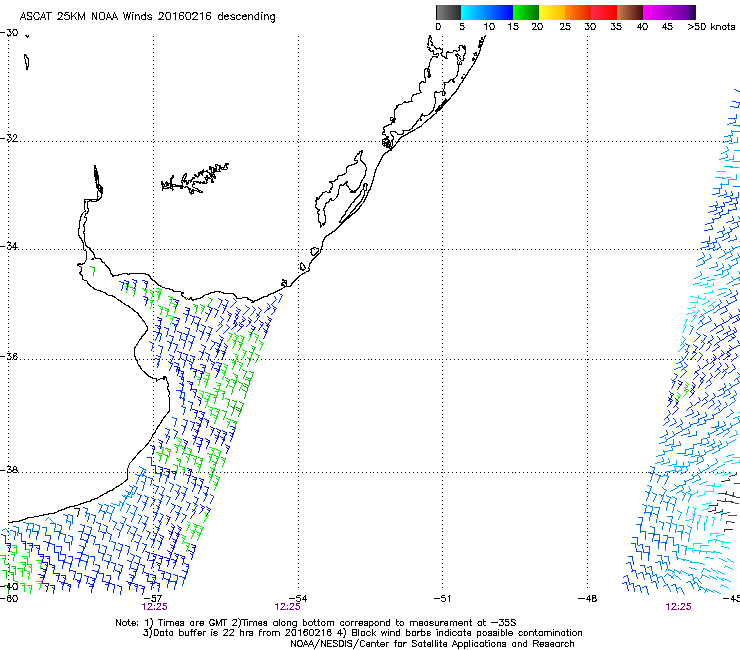The height and width of the screenshot is (650, 740).
Task: Click the '20' legend scale label
Action: tap(537, 27)
